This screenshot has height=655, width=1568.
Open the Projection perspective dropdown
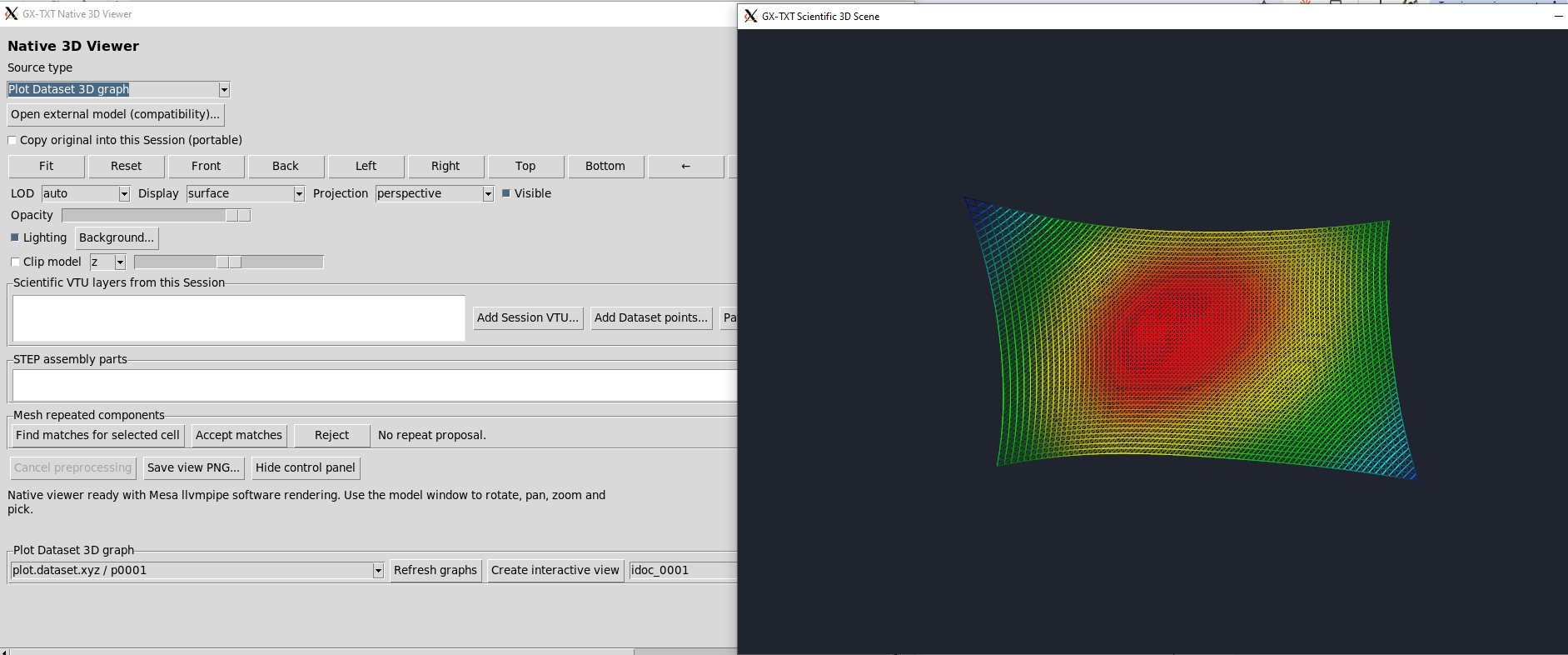(x=488, y=193)
